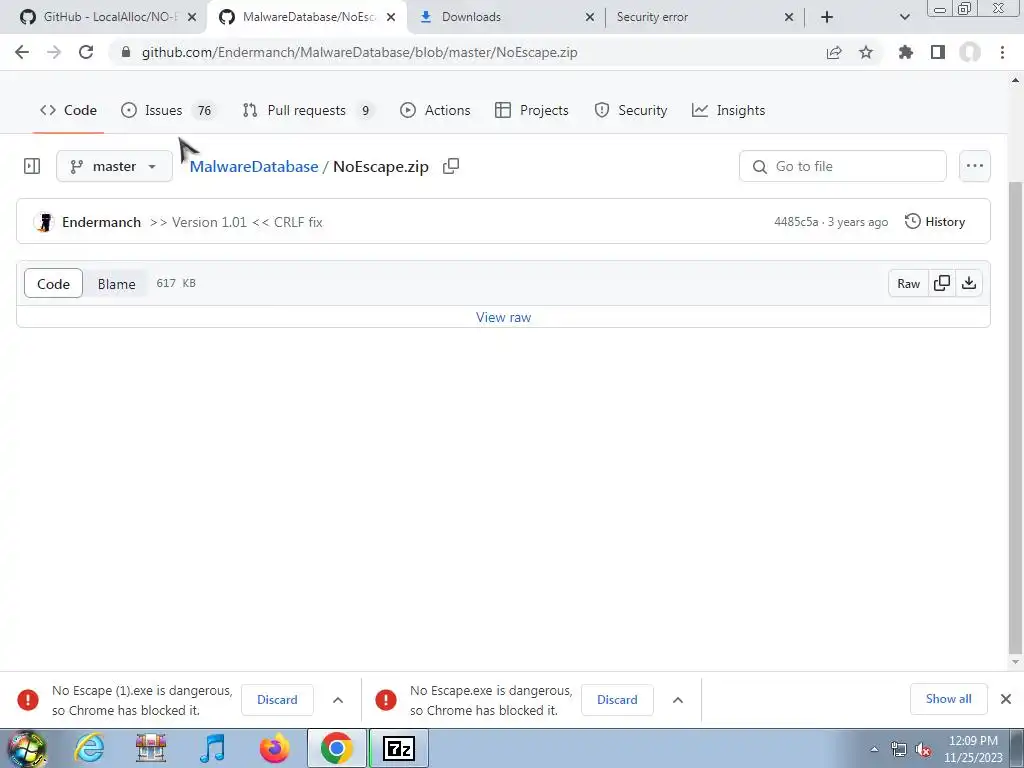Go back to the previous page

(x=22, y=52)
